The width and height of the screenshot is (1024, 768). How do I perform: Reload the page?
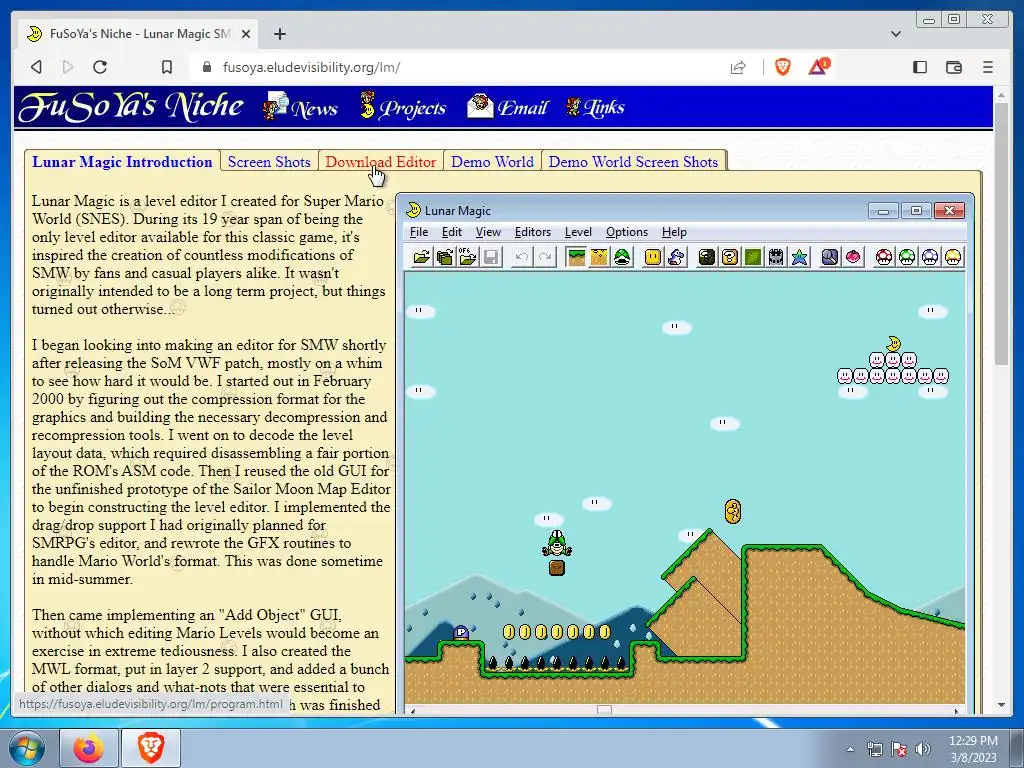tap(100, 67)
